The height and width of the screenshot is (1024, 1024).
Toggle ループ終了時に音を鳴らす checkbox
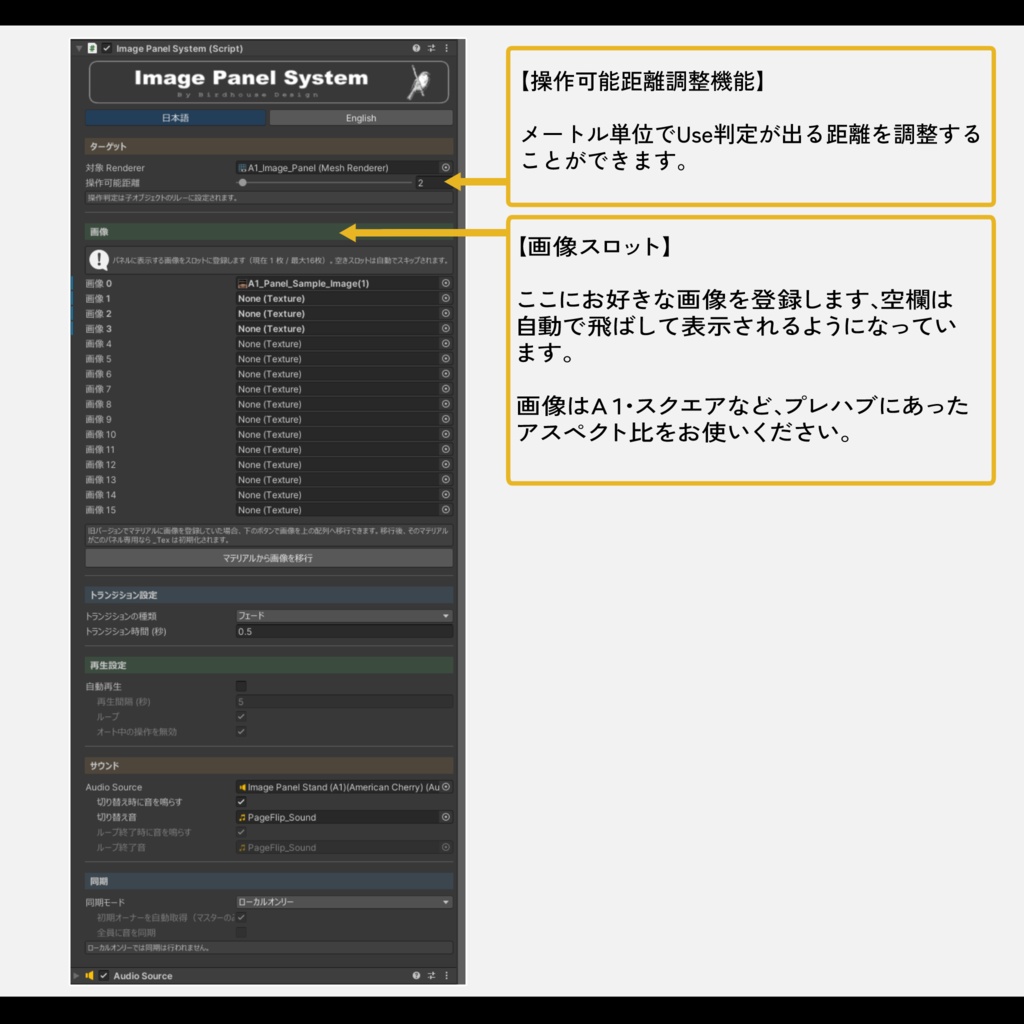(241, 832)
